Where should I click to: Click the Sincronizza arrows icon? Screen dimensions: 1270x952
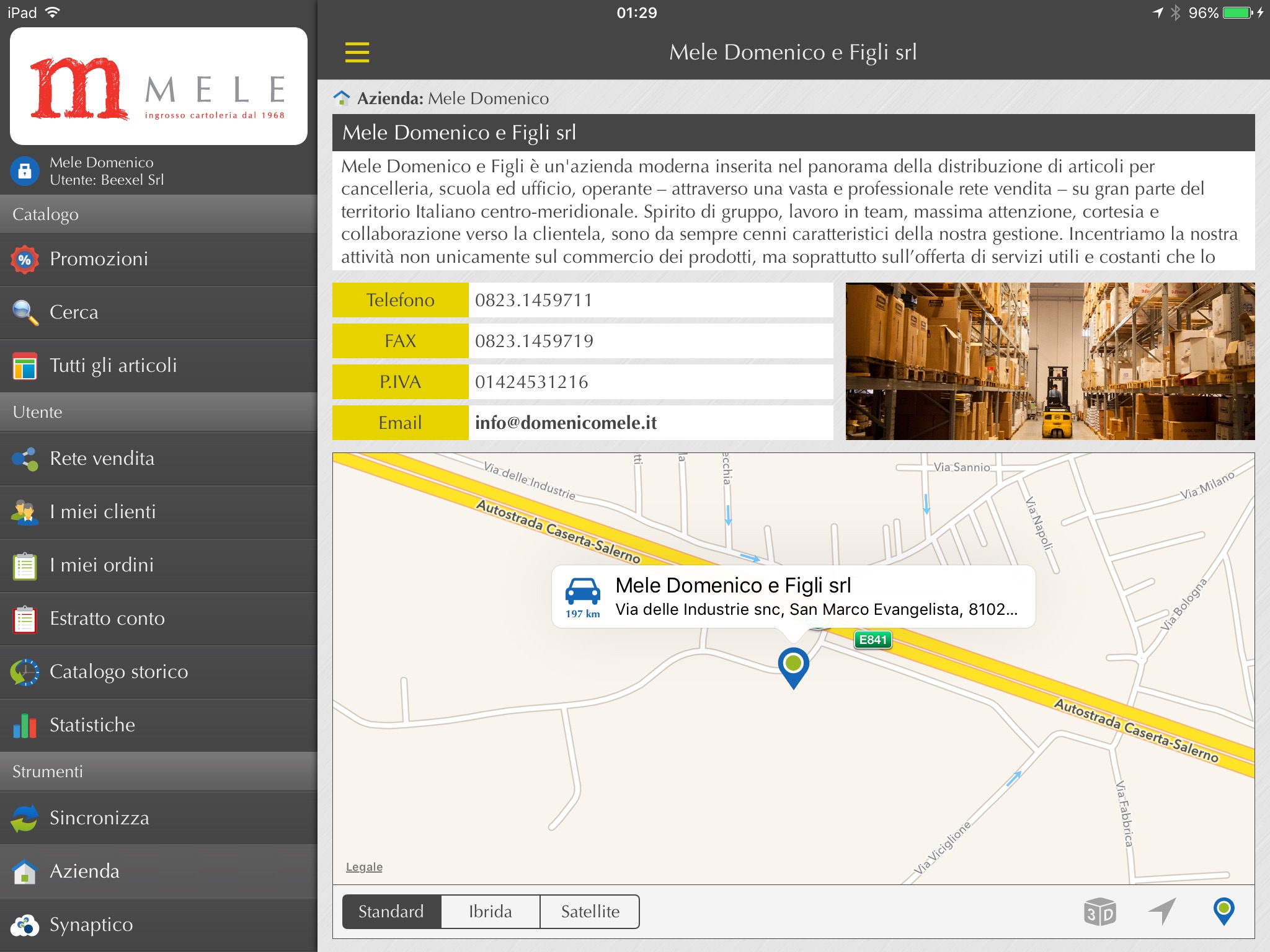tap(25, 818)
